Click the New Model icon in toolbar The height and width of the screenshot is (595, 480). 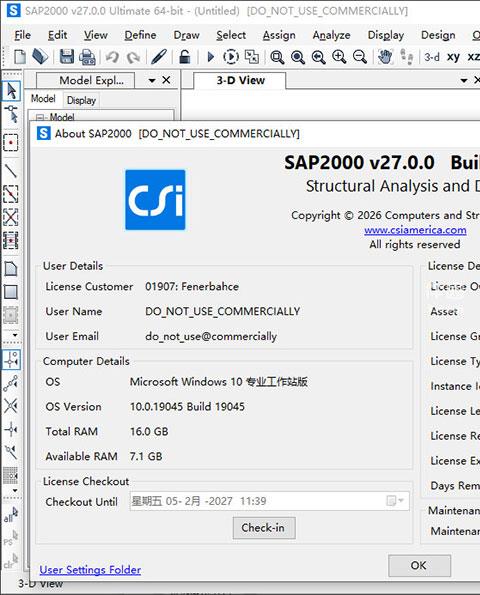pos(20,57)
